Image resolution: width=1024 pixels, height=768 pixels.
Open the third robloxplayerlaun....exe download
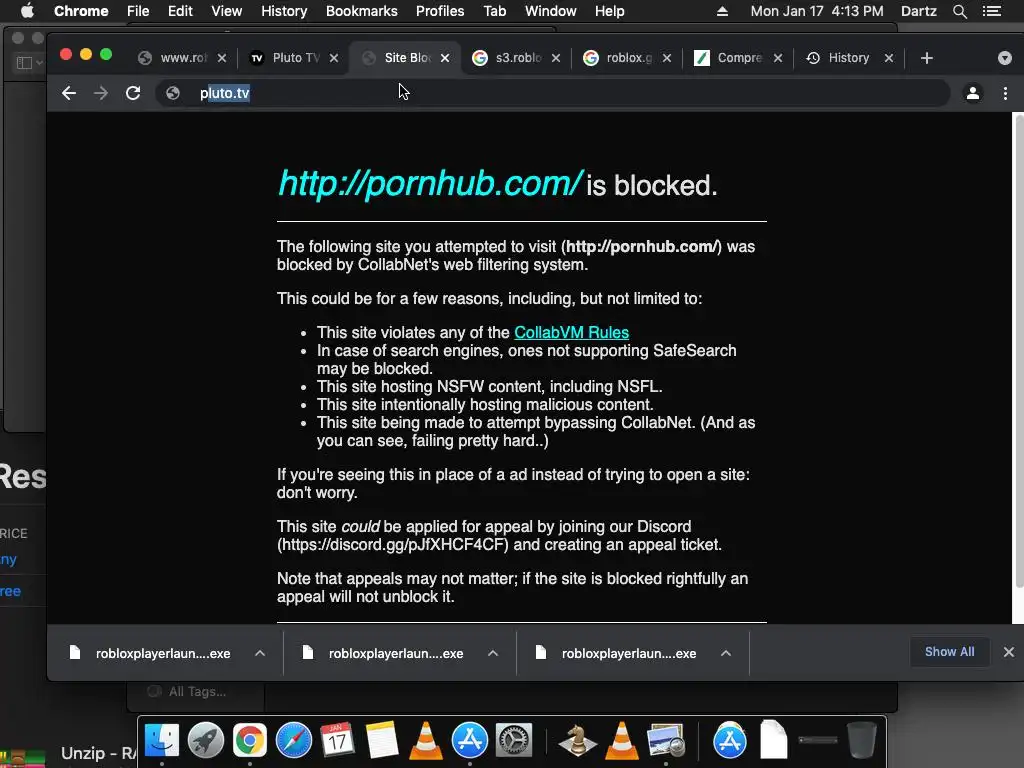(616, 653)
